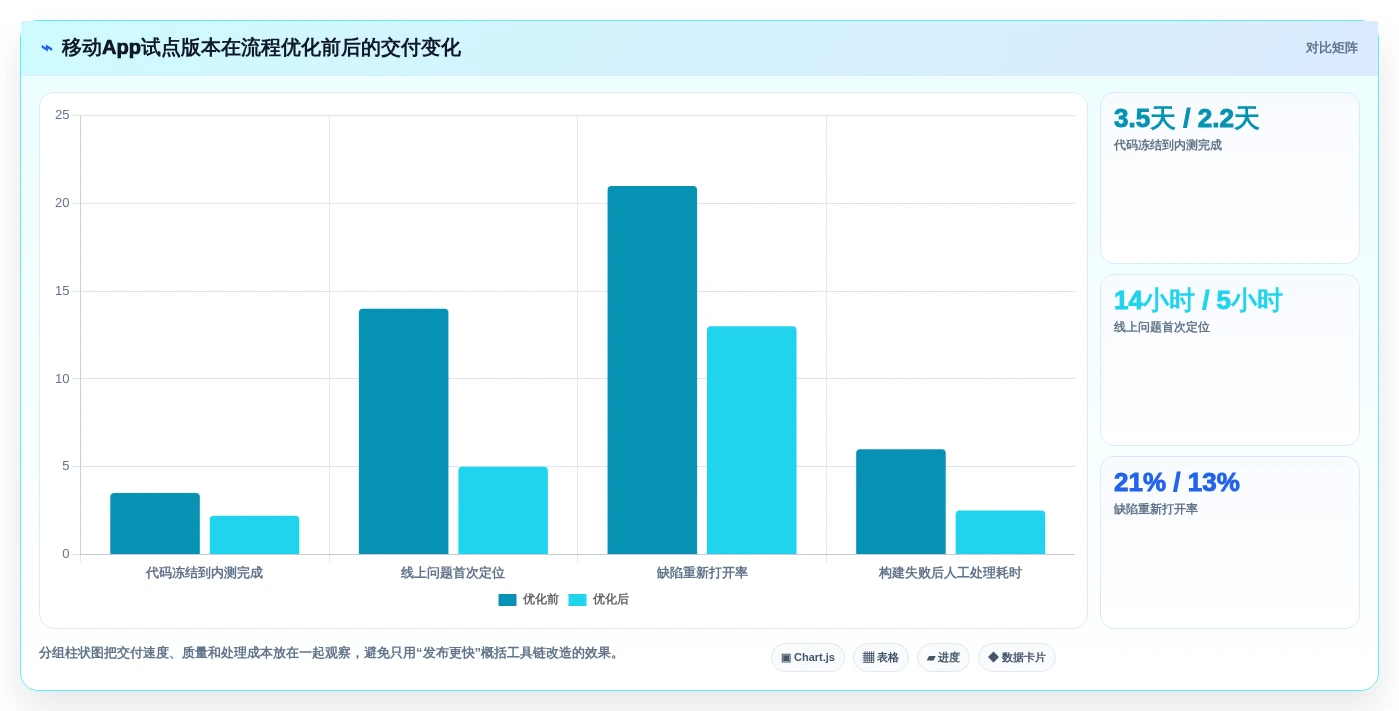Click the lightning icon beside the title
Screen dimensions: 1399x711
click(x=47, y=48)
